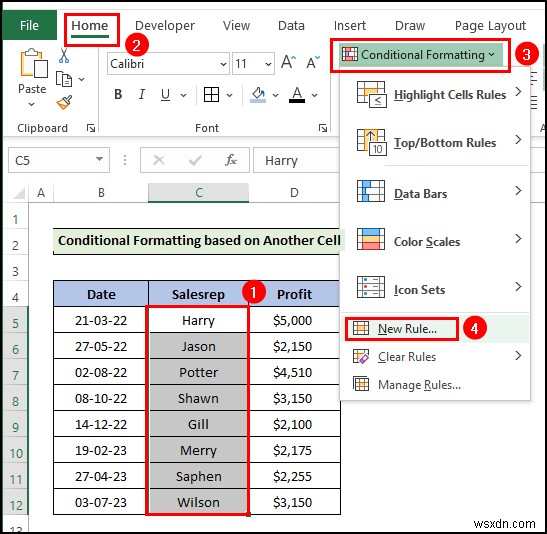Image resolution: width=547 pixels, height=534 pixels.
Task: Click the formula bar Enter checkmark
Action: [x=195, y=160]
